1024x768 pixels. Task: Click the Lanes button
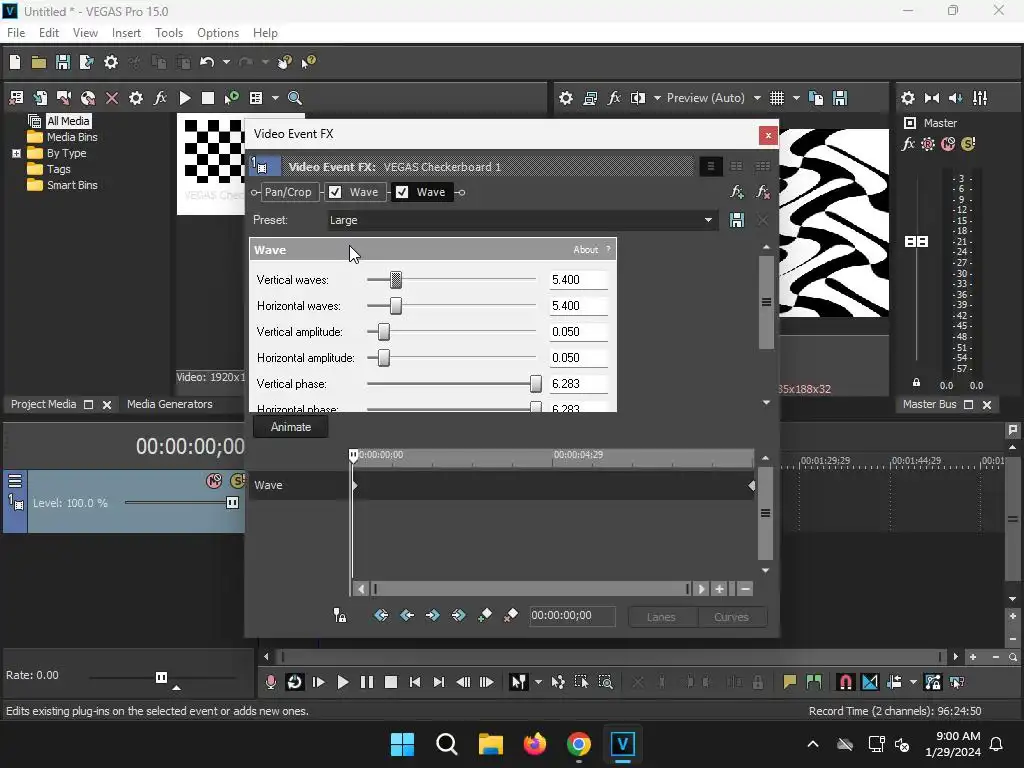662,616
